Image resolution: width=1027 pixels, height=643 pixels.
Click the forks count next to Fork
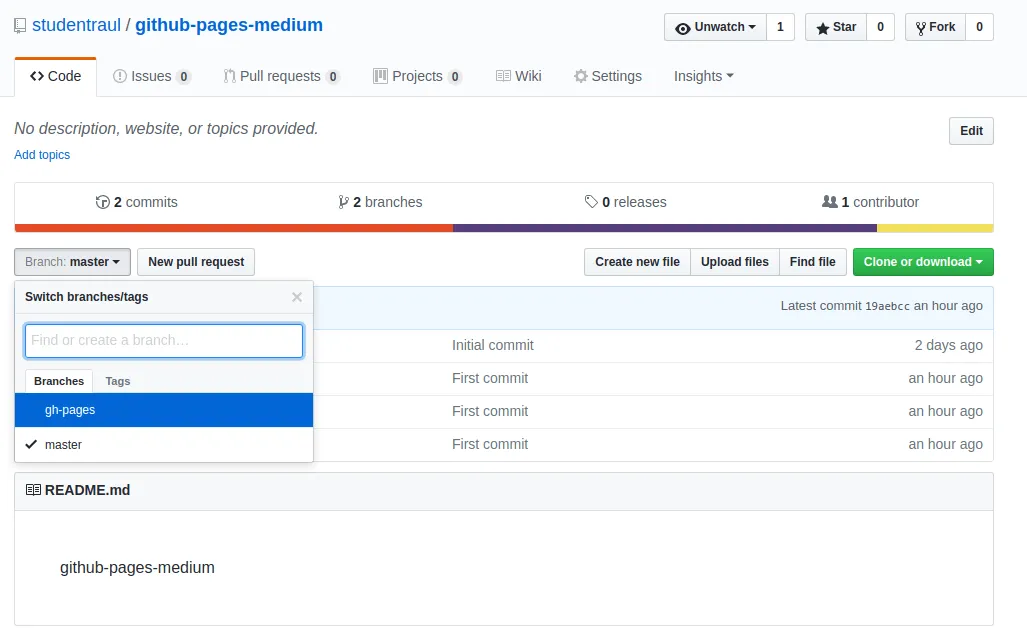click(979, 28)
